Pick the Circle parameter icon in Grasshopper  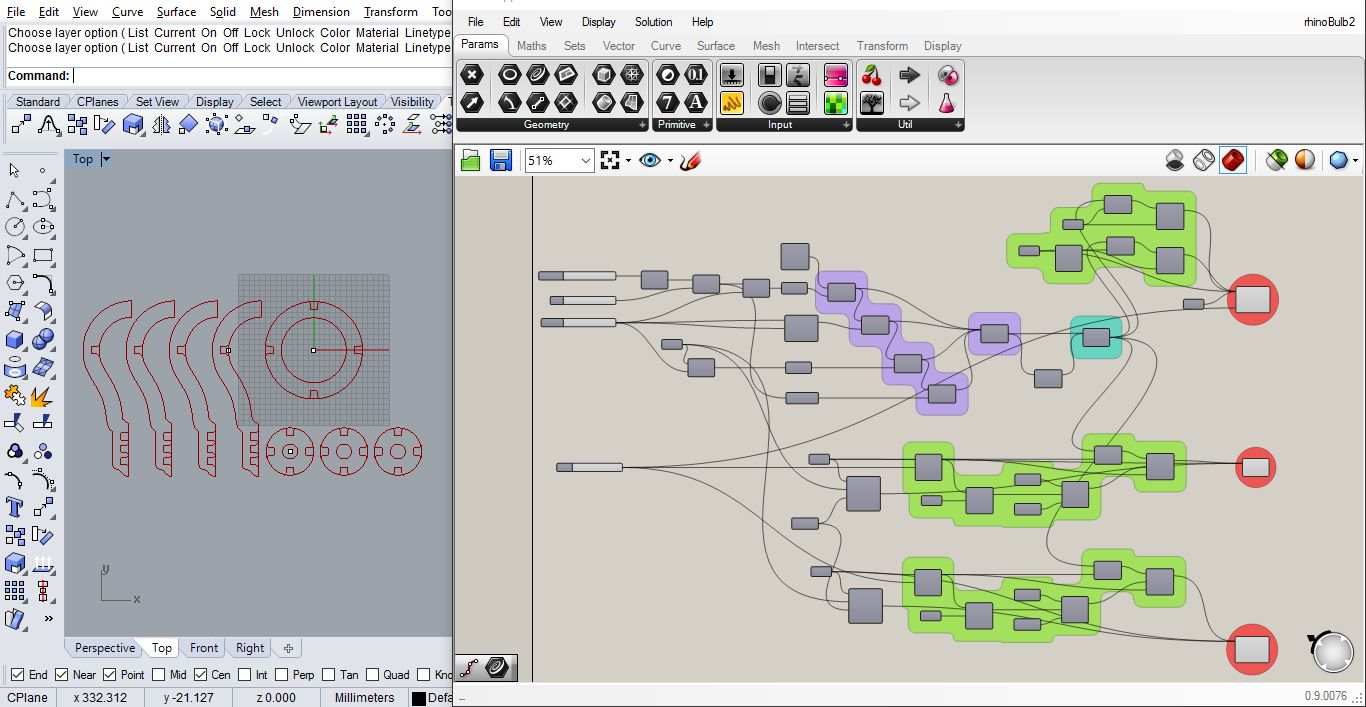510,75
